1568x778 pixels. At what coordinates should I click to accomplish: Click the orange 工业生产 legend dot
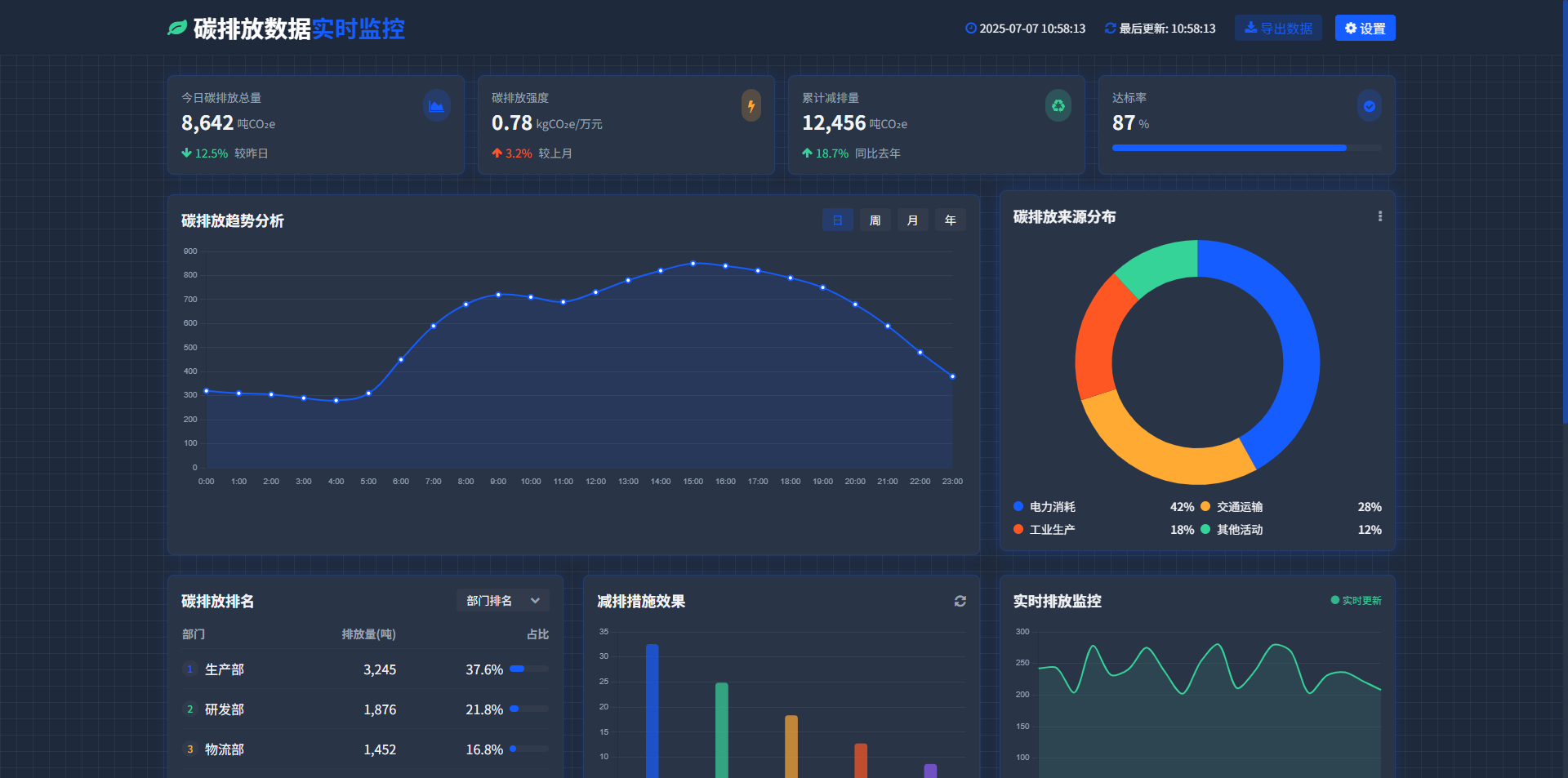tap(1018, 529)
